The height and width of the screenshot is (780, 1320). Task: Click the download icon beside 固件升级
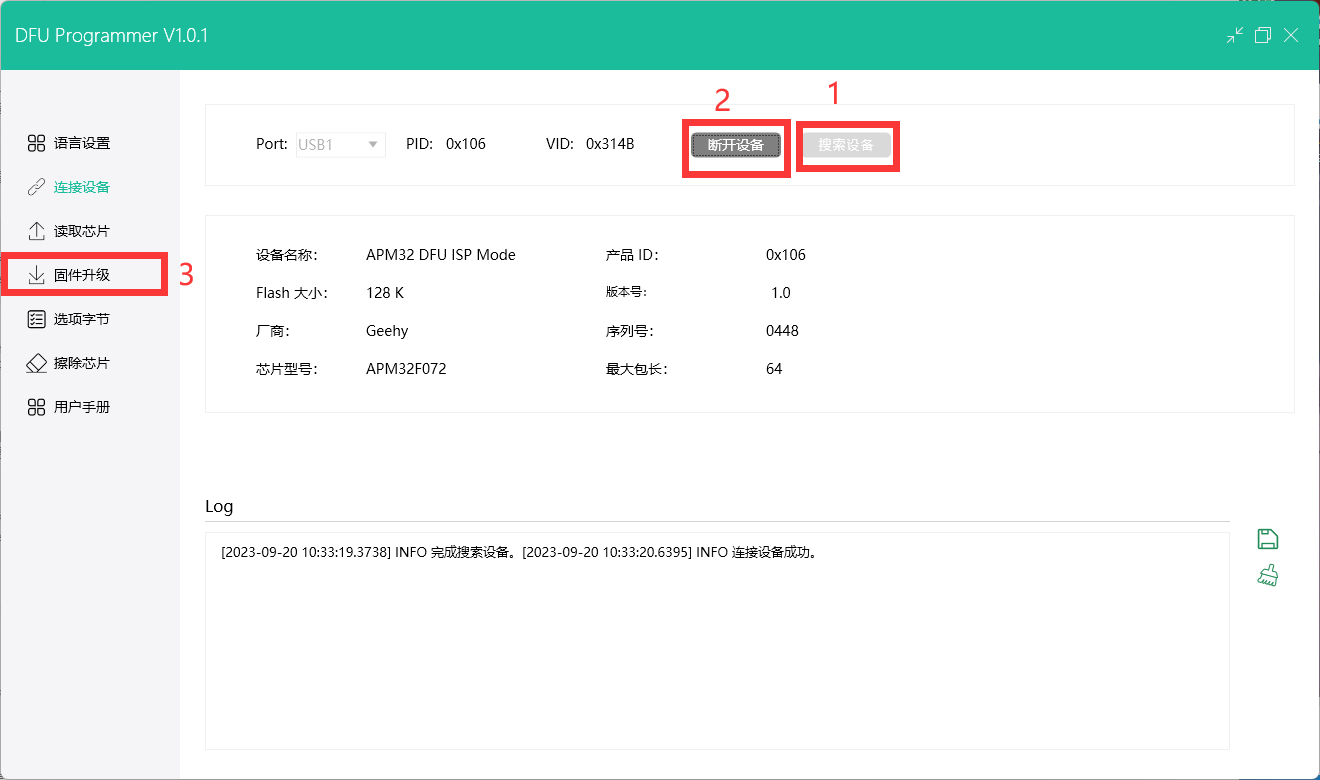click(x=36, y=275)
